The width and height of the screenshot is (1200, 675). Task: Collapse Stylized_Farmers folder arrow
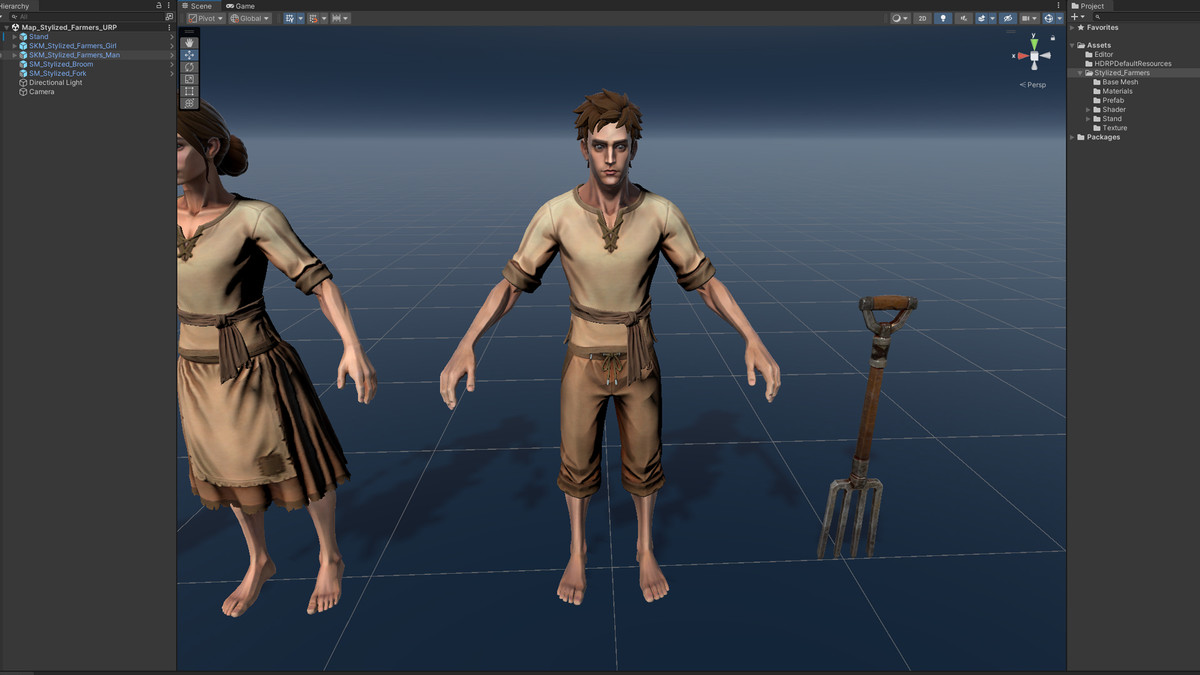(1080, 73)
